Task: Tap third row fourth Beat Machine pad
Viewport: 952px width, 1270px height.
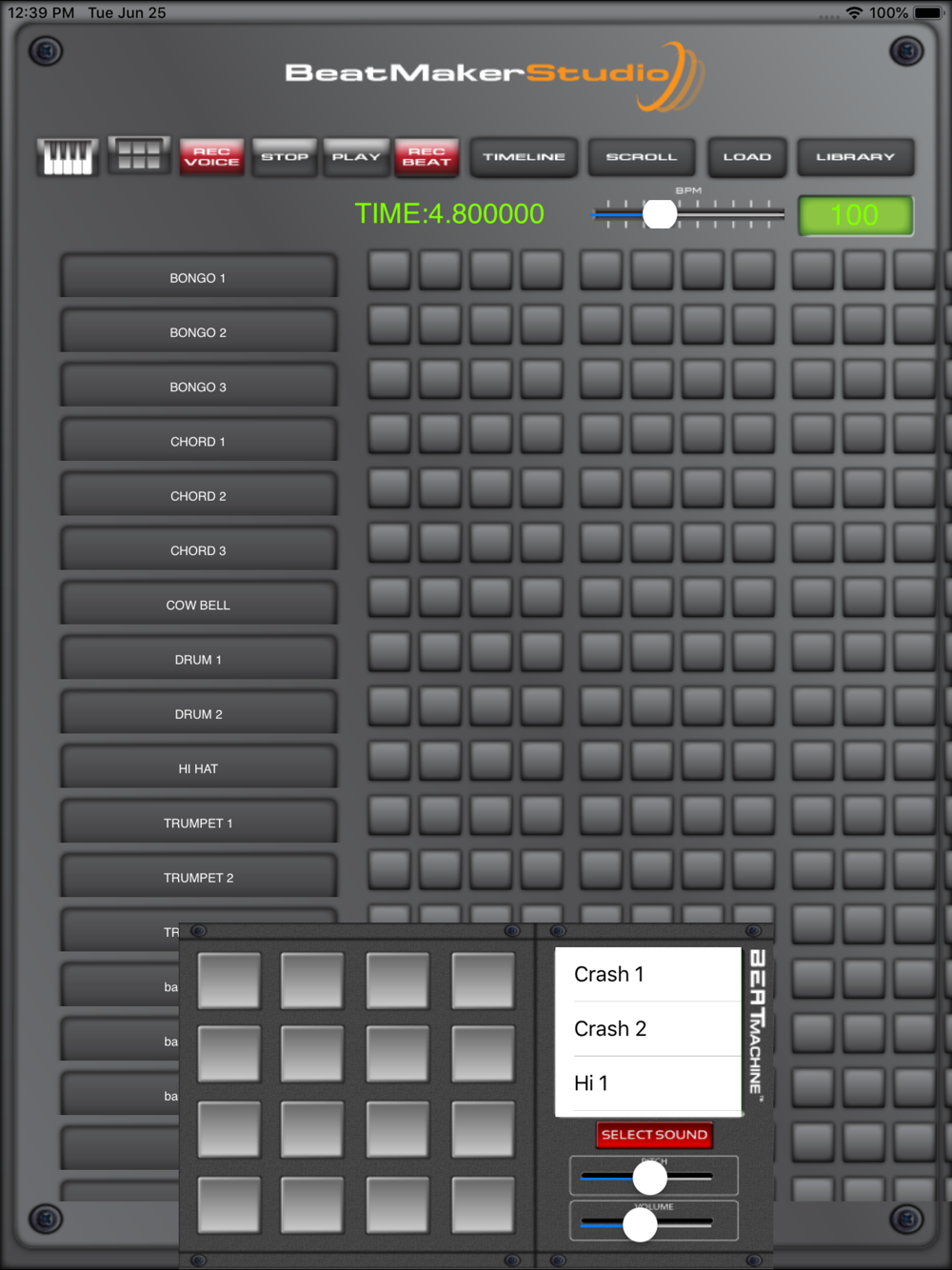Action: click(483, 1129)
